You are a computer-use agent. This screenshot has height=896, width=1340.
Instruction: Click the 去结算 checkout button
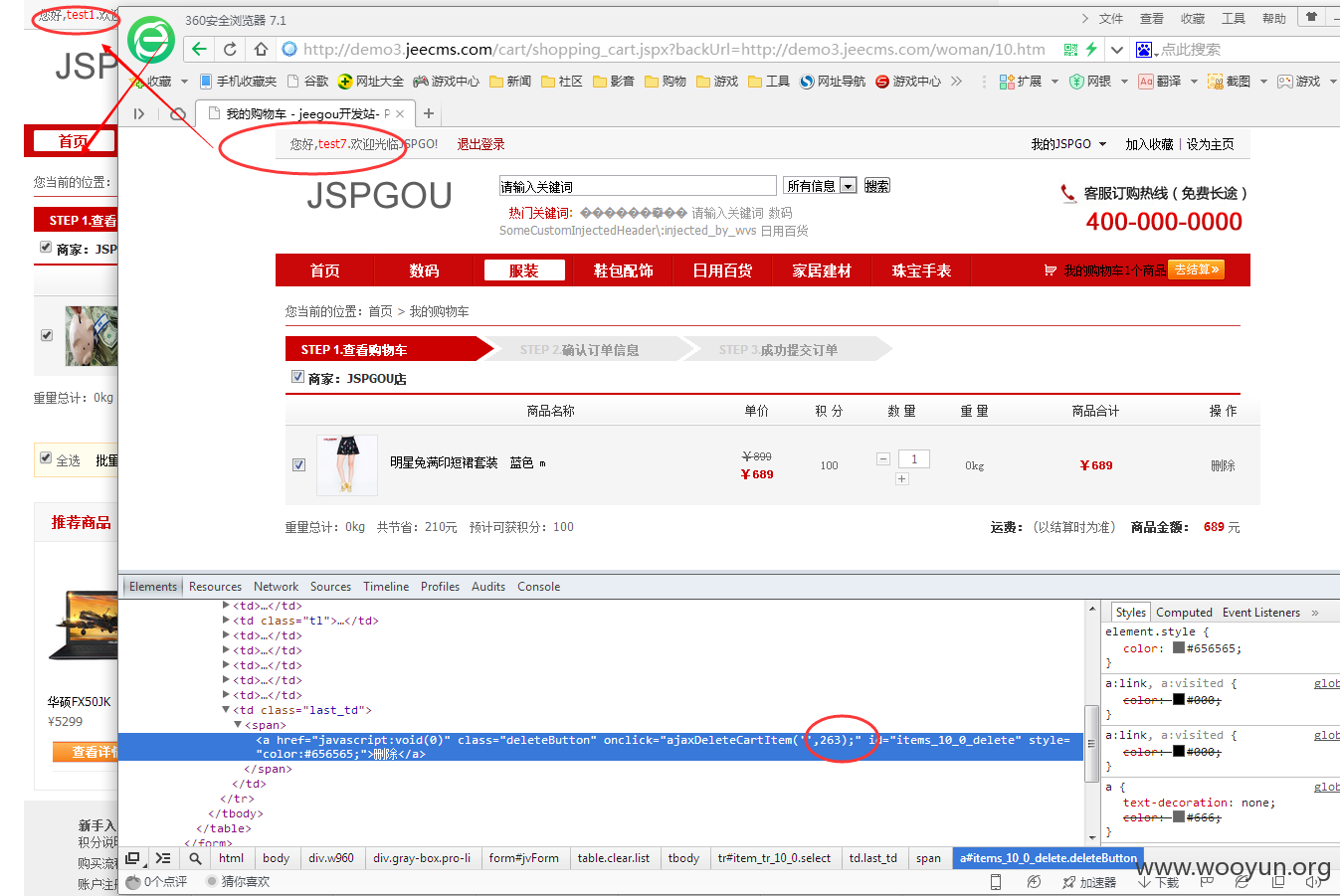point(1196,269)
